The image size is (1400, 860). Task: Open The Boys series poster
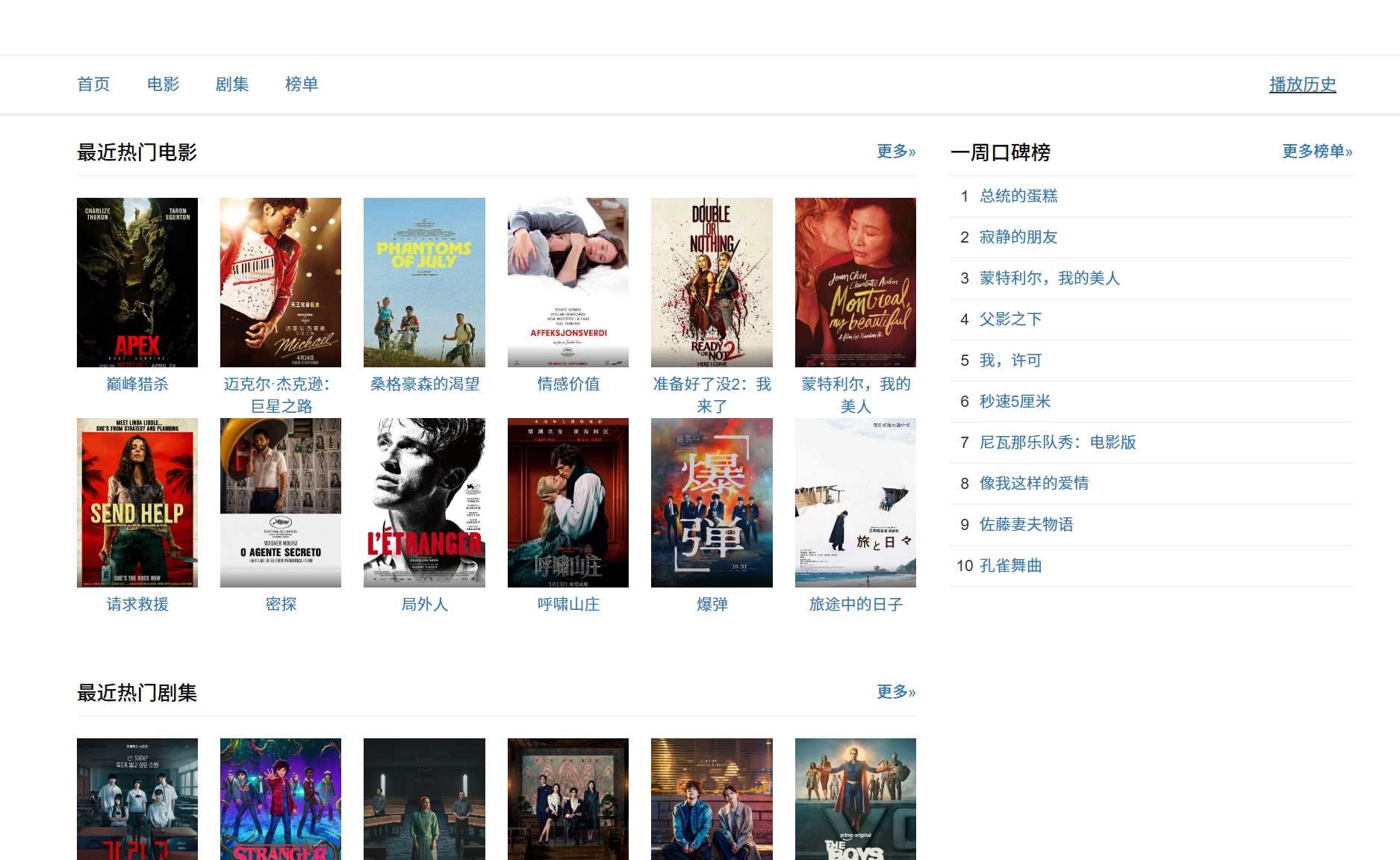click(855, 799)
